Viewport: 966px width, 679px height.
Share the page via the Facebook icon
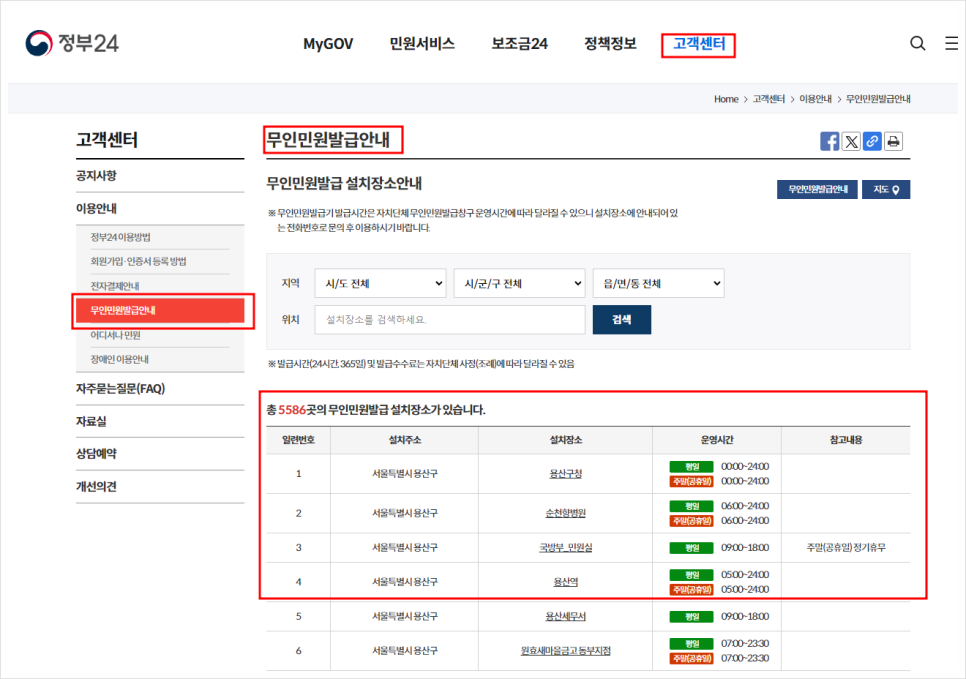[830, 141]
